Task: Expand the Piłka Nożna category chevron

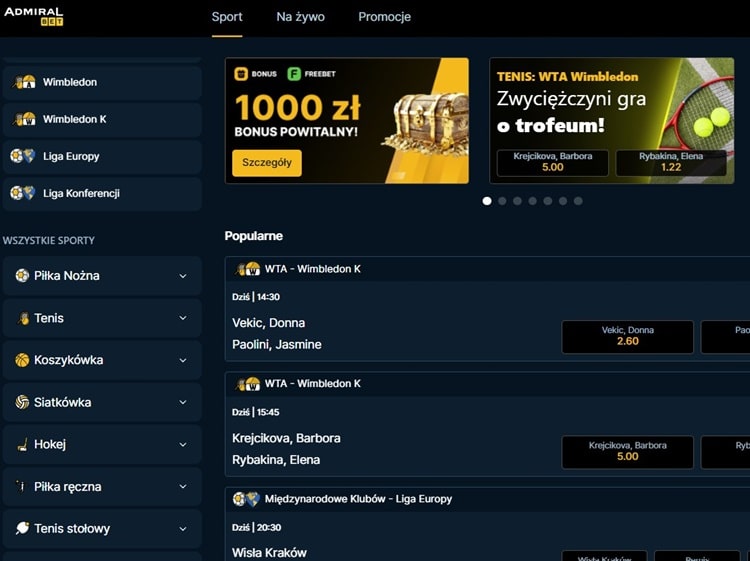Action: (183, 276)
